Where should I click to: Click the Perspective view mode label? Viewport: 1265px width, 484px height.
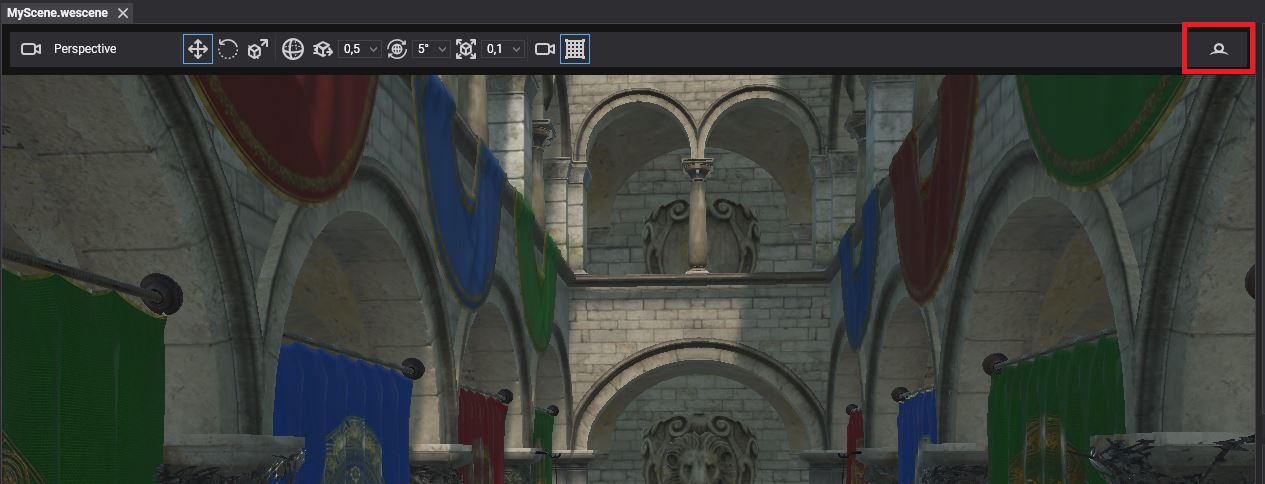[x=85, y=49]
